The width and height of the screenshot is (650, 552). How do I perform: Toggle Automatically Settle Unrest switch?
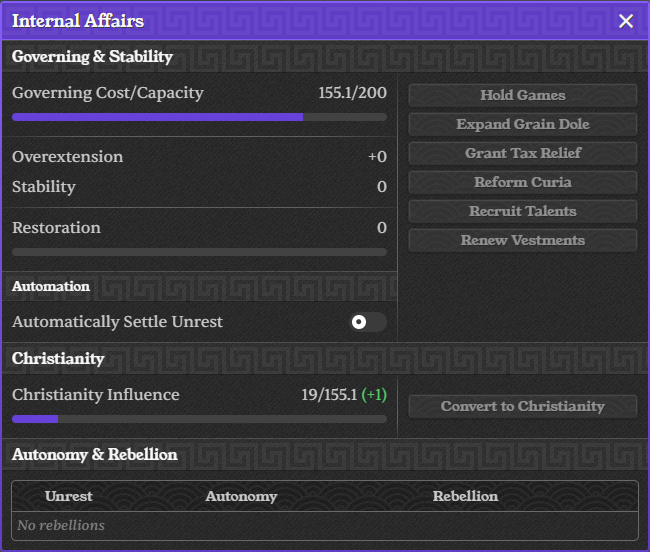tap(369, 322)
